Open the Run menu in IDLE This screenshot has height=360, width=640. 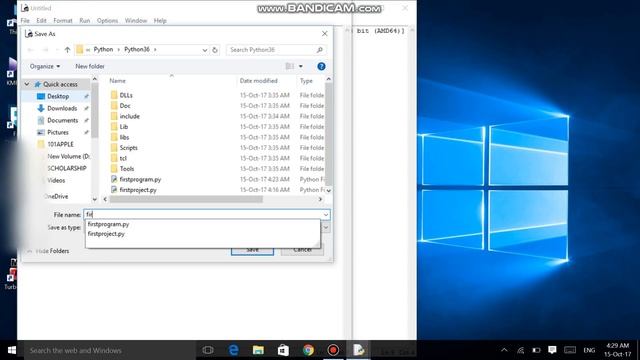coord(84,20)
